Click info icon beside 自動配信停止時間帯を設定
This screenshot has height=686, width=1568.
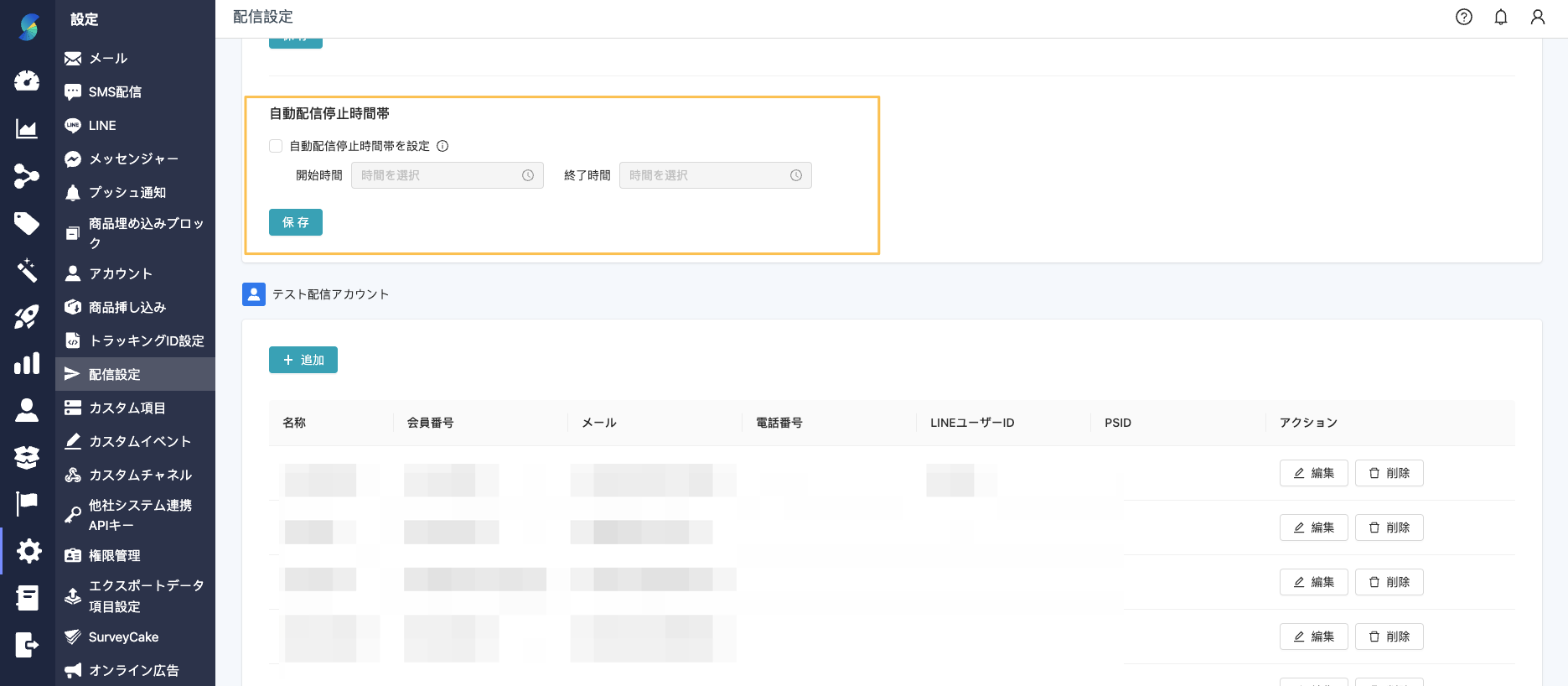[442, 146]
